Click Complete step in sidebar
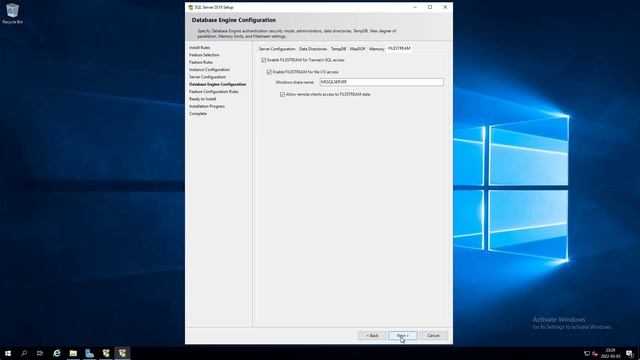640x360 pixels. pos(198,114)
